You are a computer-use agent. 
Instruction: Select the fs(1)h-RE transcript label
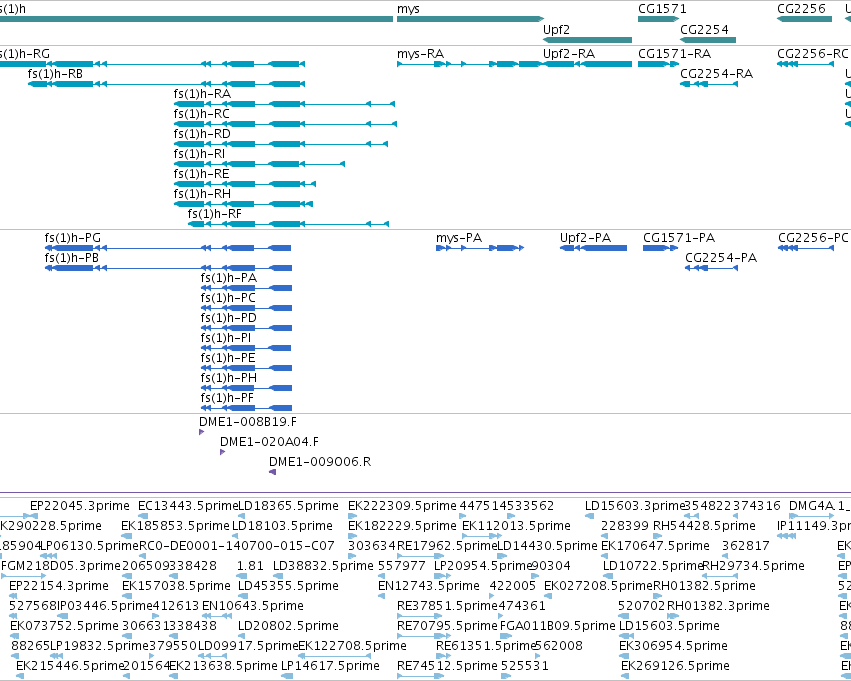pyautogui.click(x=201, y=174)
